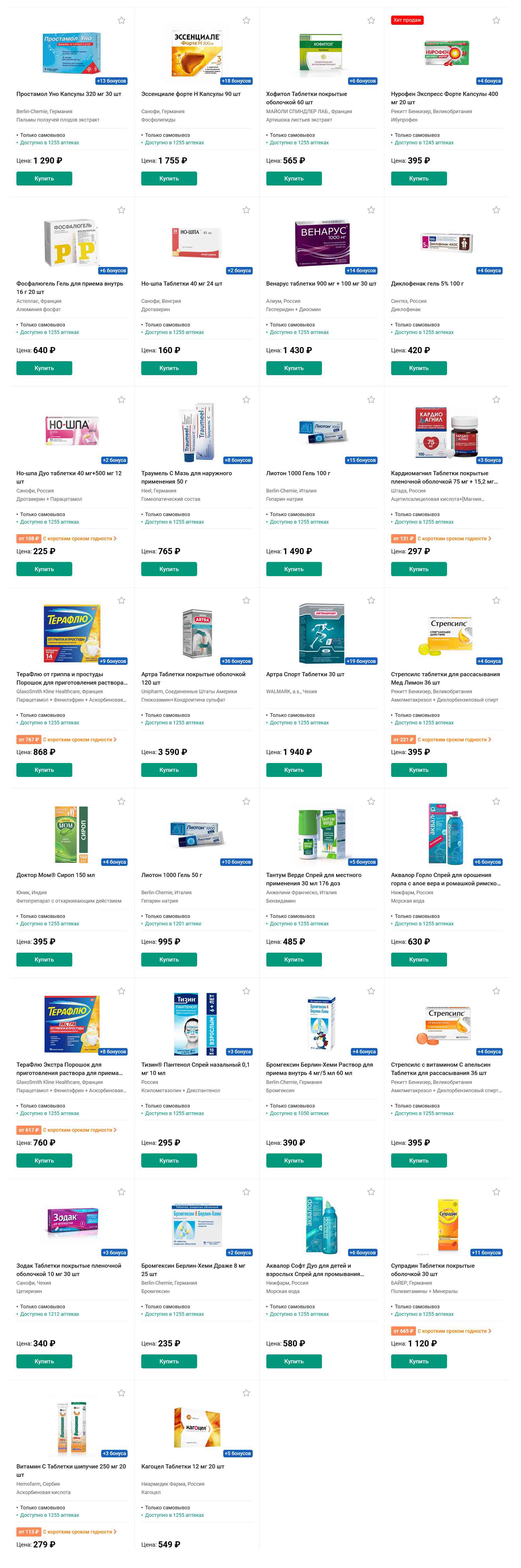Star the Нурофен Экспресс Форте product

(496, 20)
